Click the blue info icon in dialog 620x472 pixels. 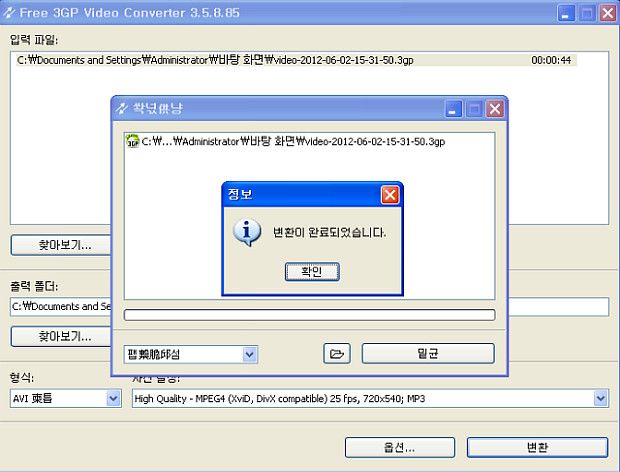pos(247,232)
